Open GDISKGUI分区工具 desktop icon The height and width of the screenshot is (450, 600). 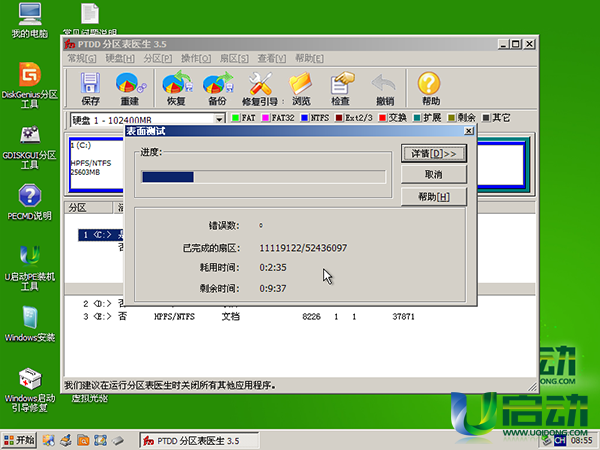point(29,148)
